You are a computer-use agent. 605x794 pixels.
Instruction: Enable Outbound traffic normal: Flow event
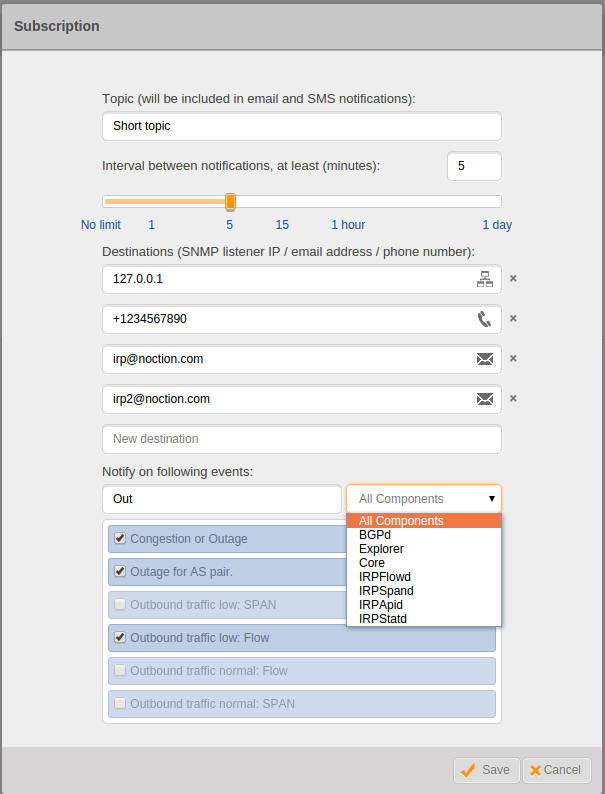pyautogui.click(x=120, y=670)
